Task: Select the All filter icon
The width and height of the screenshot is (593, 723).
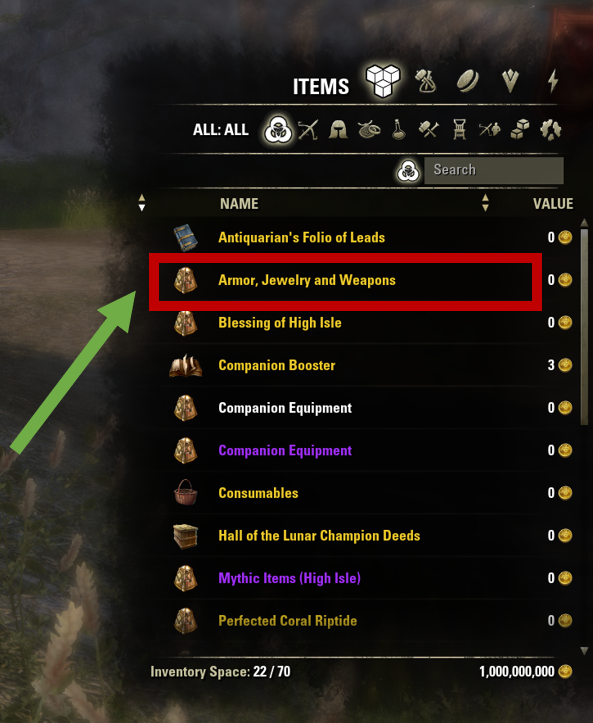Action: (x=278, y=130)
